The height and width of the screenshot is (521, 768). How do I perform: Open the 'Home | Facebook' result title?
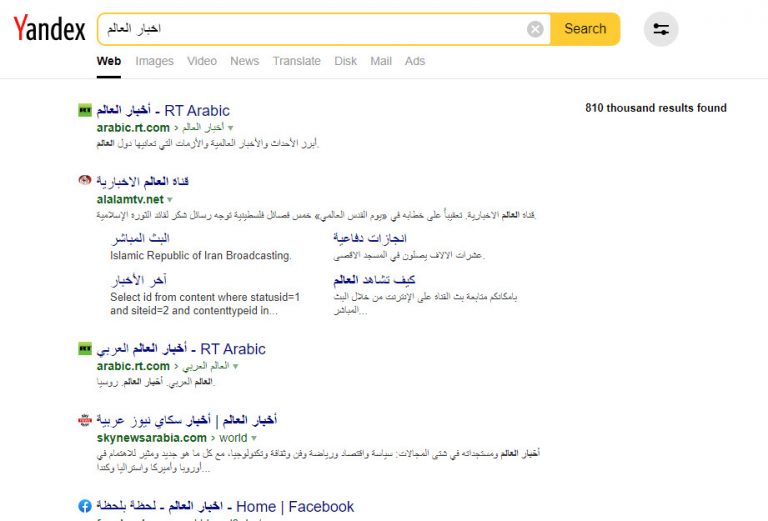pyautogui.click(x=225, y=506)
